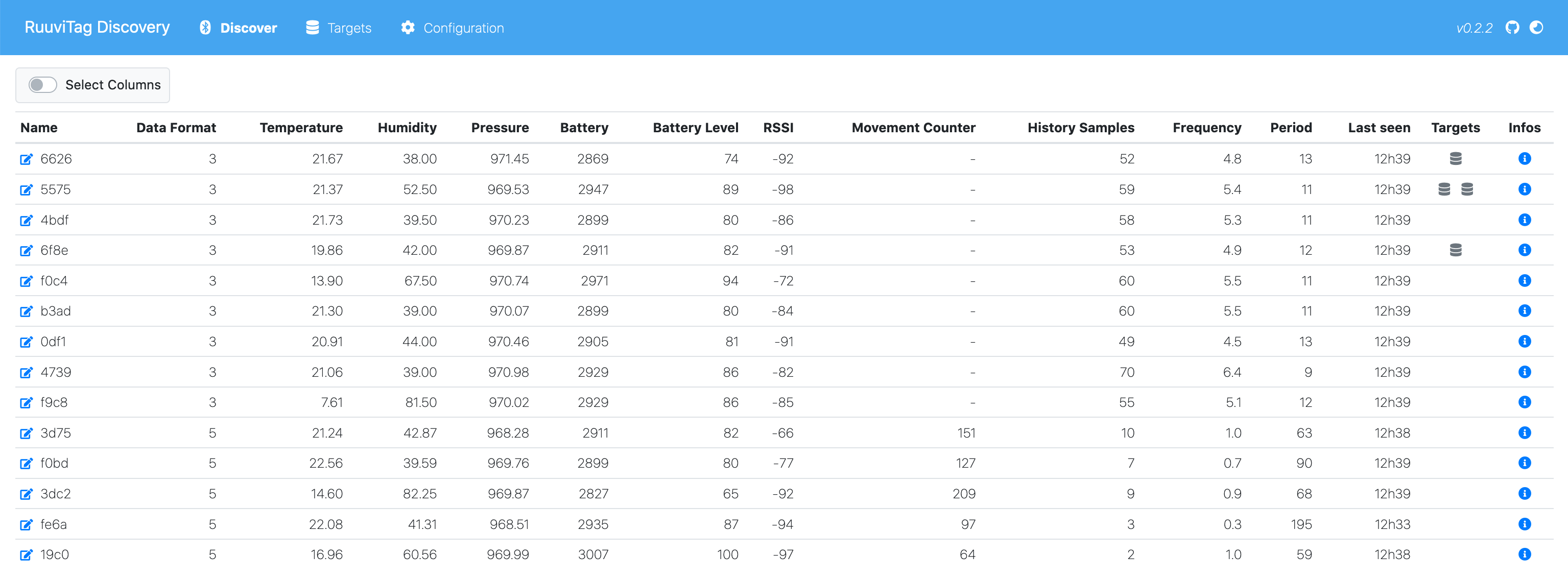Screen dimensions: 1568x579
Task: Click the dark mode theme icon
Action: coord(1536,28)
